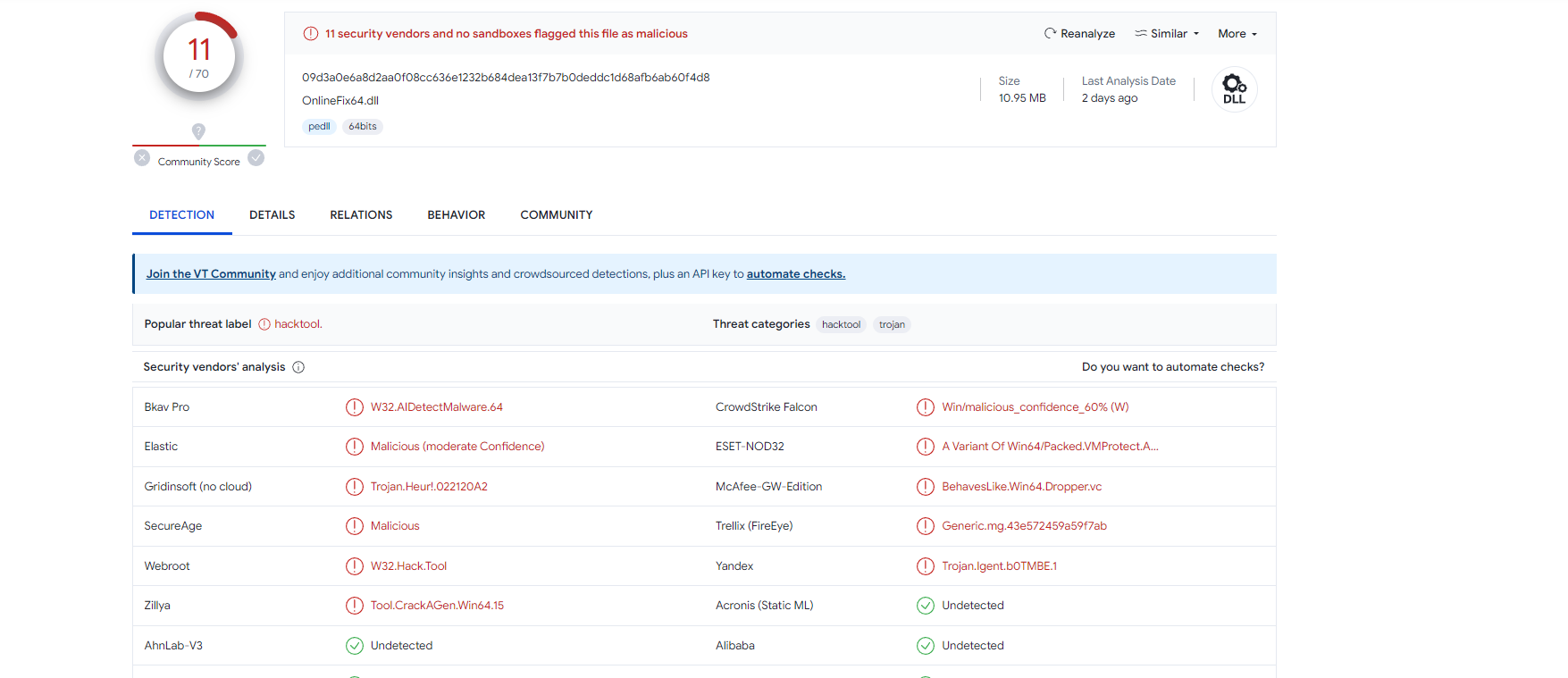Click the 11/70 detection score gauge
Viewport: 1568px width, 678px height.
pyautogui.click(x=199, y=56)
